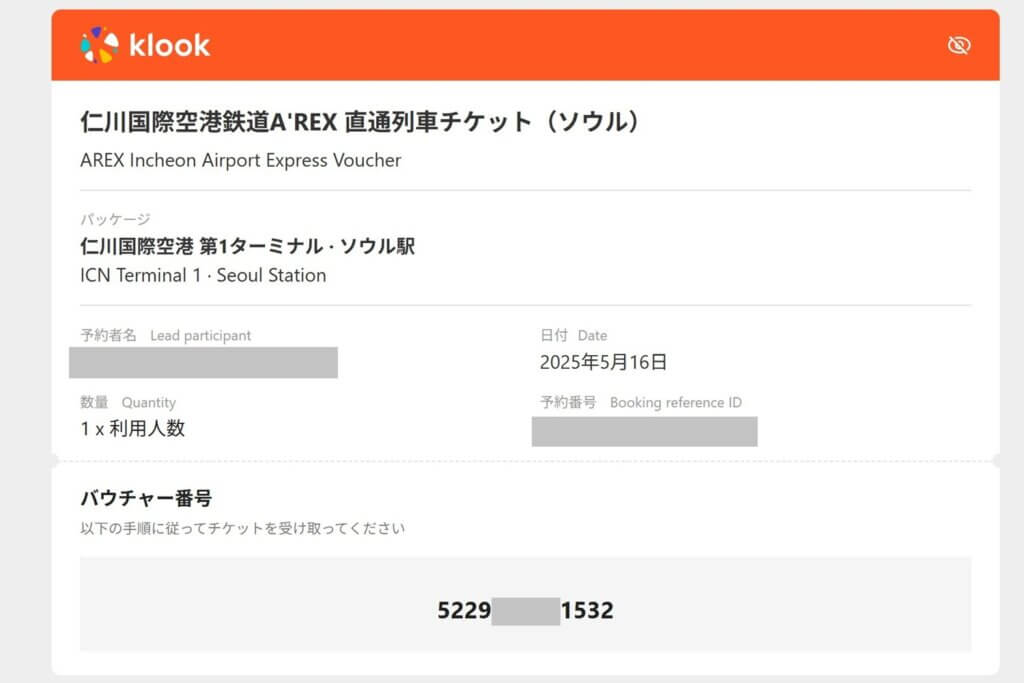Click the Lead participant label
Viewport: 1024px width, 683px height.
[x=200, y=336]
